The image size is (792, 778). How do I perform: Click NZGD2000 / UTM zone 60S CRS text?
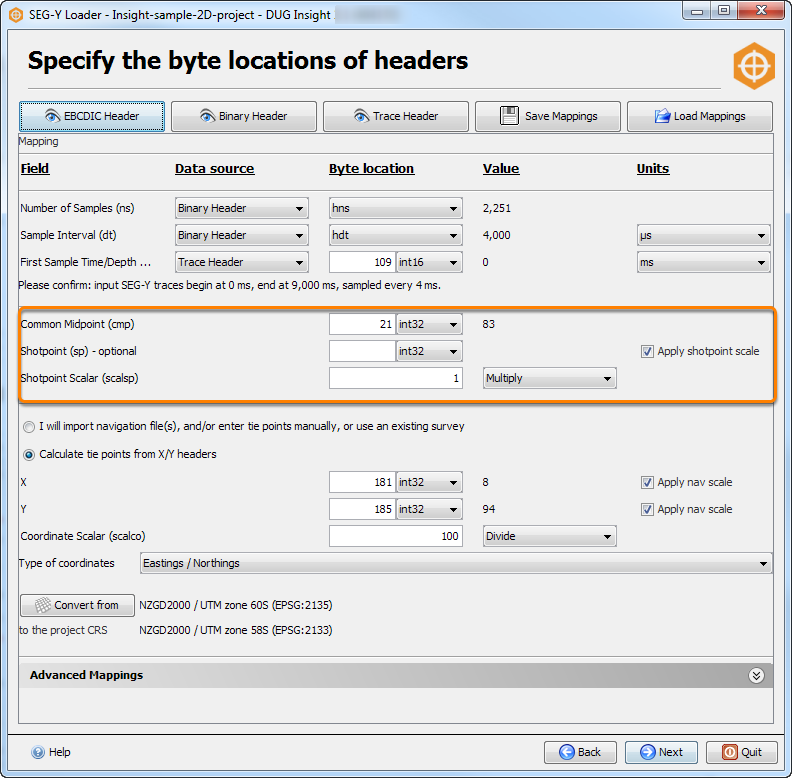(x=236, y=605)
